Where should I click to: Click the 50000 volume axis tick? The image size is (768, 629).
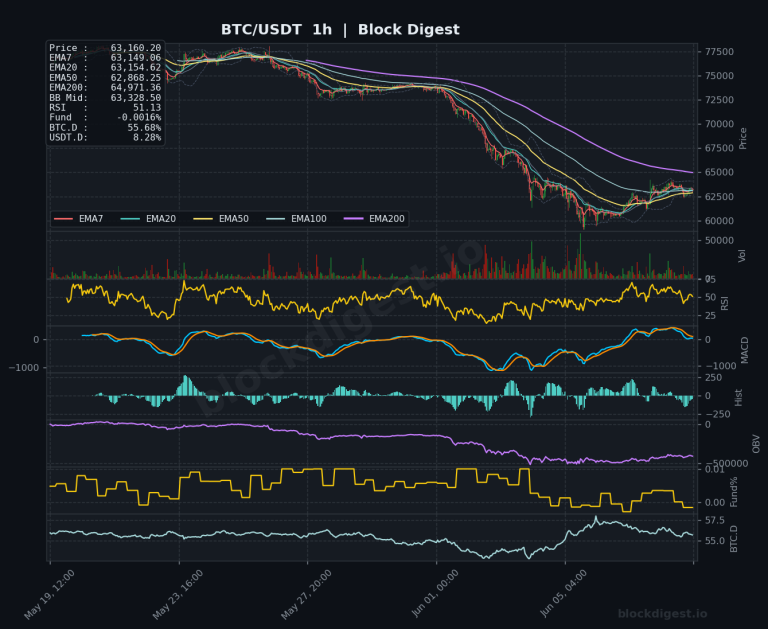point(720,241)
